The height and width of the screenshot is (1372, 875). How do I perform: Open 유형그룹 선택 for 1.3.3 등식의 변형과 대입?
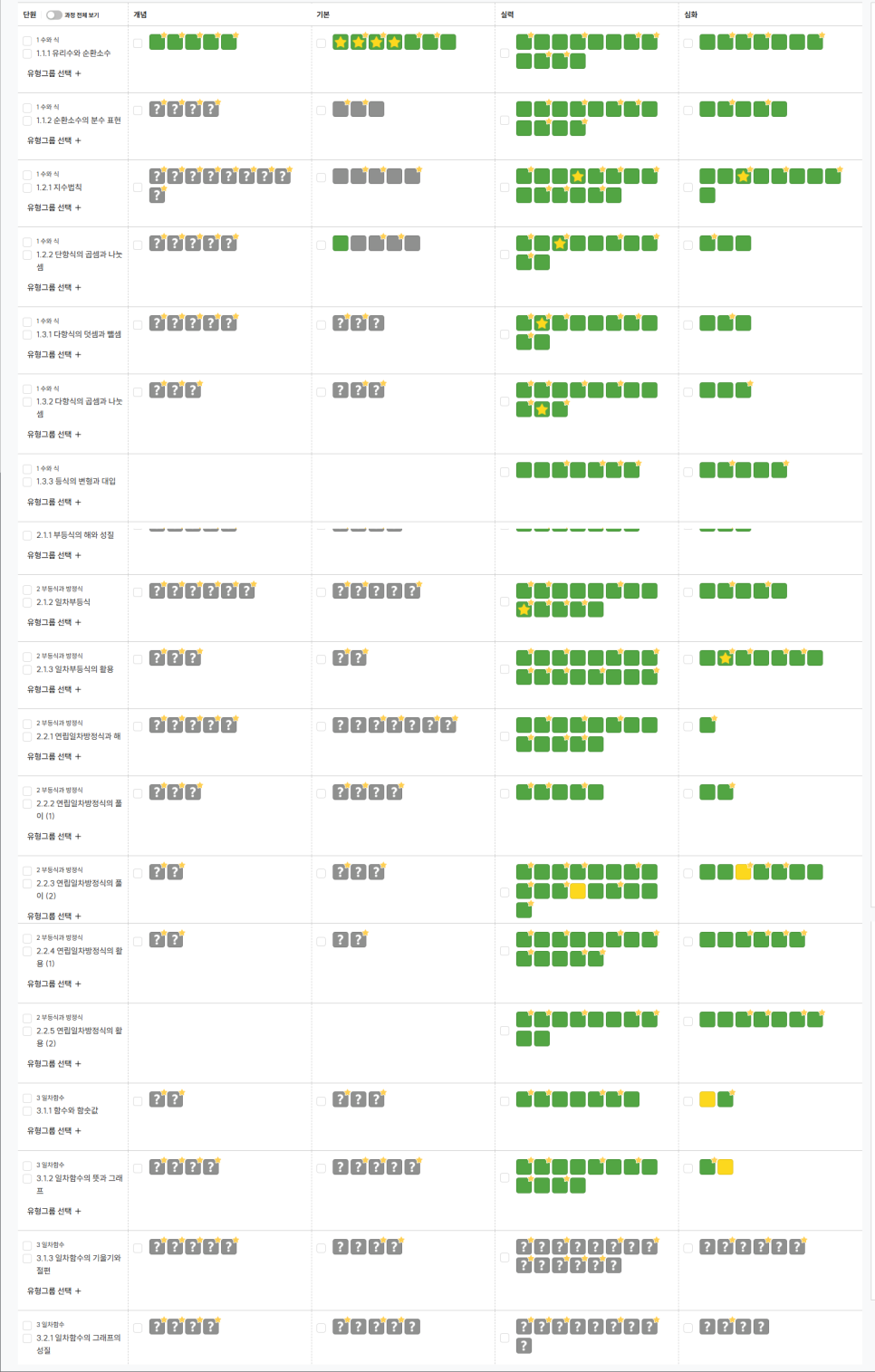coord(54,502)
